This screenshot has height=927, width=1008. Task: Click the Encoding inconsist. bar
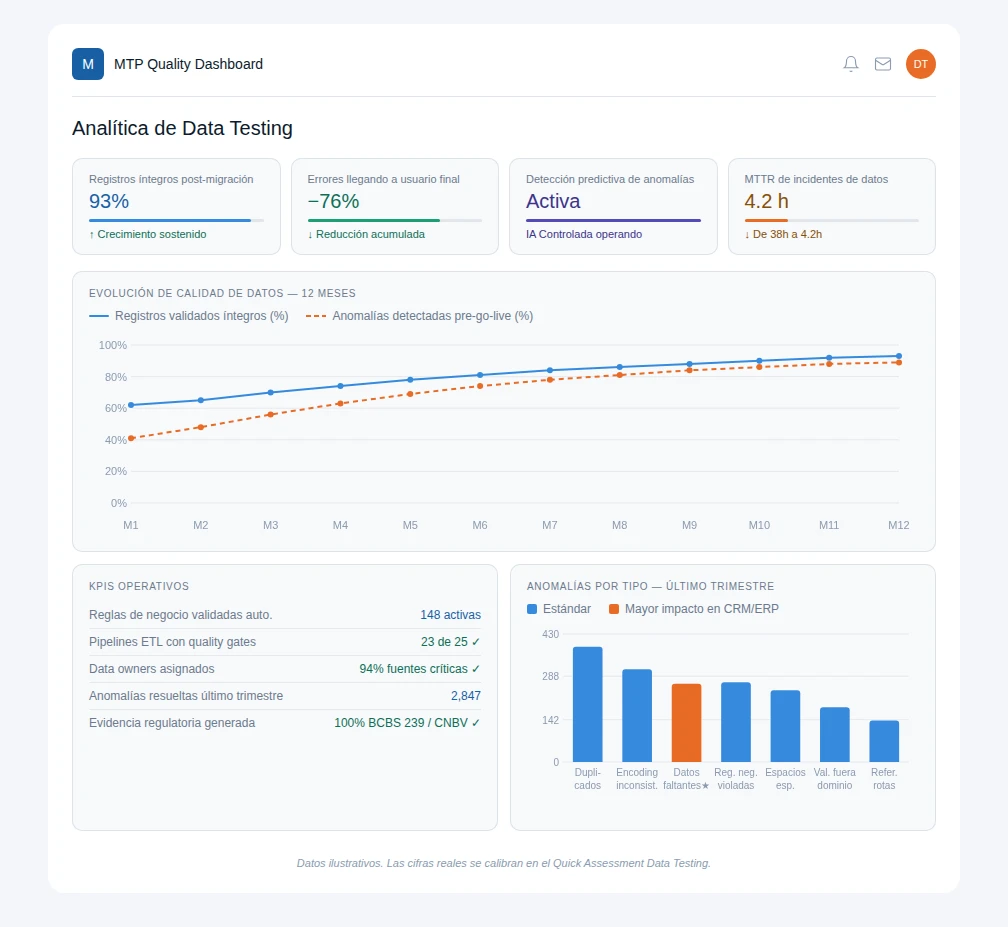coord(637,716)
